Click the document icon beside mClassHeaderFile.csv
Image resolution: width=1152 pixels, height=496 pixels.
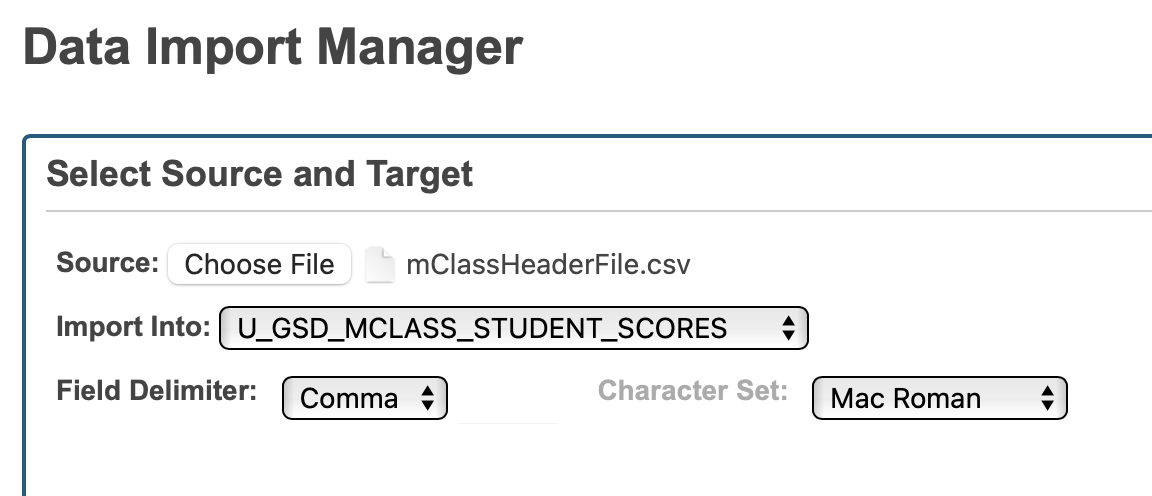pos(380,265)
